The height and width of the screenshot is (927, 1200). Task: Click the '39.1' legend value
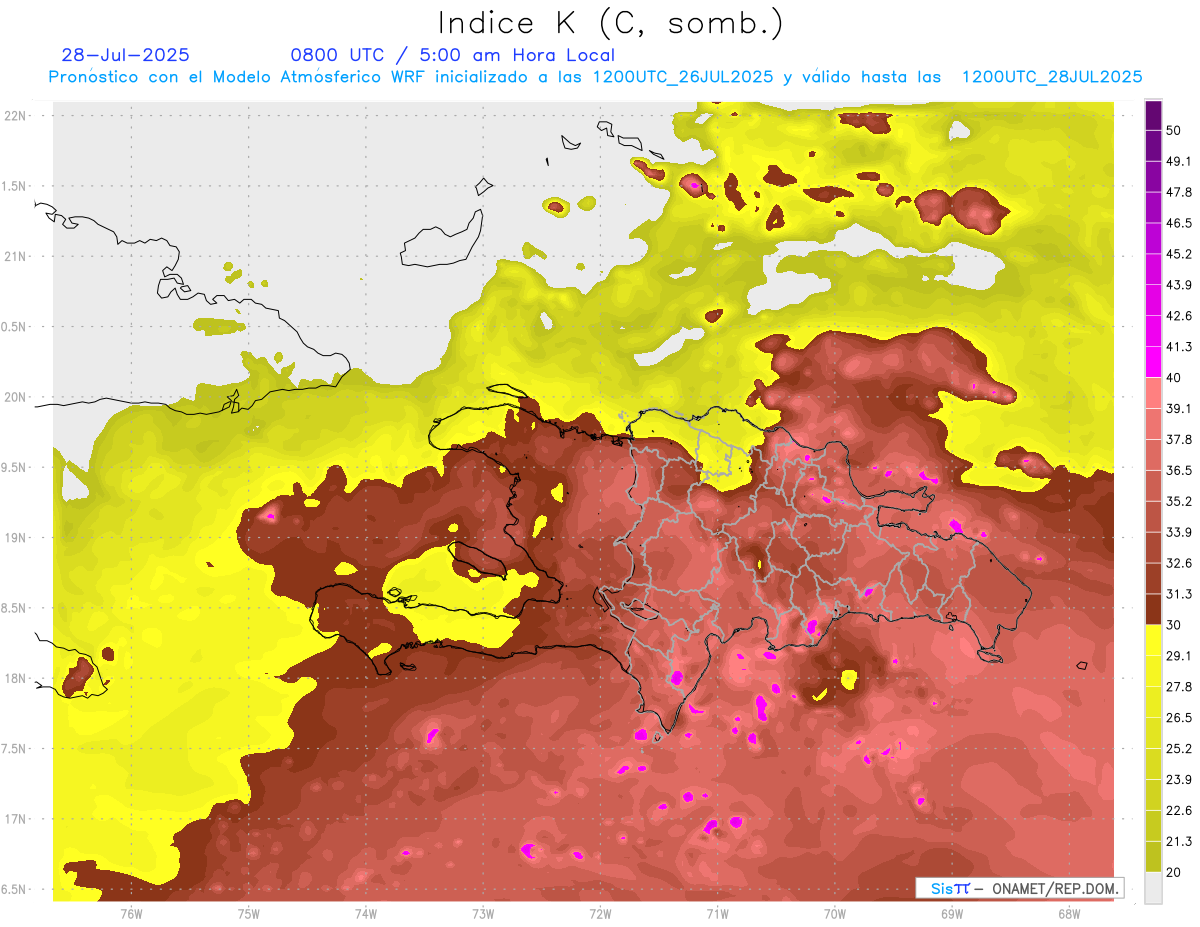pyautogui.click(x=1179, y=408)
